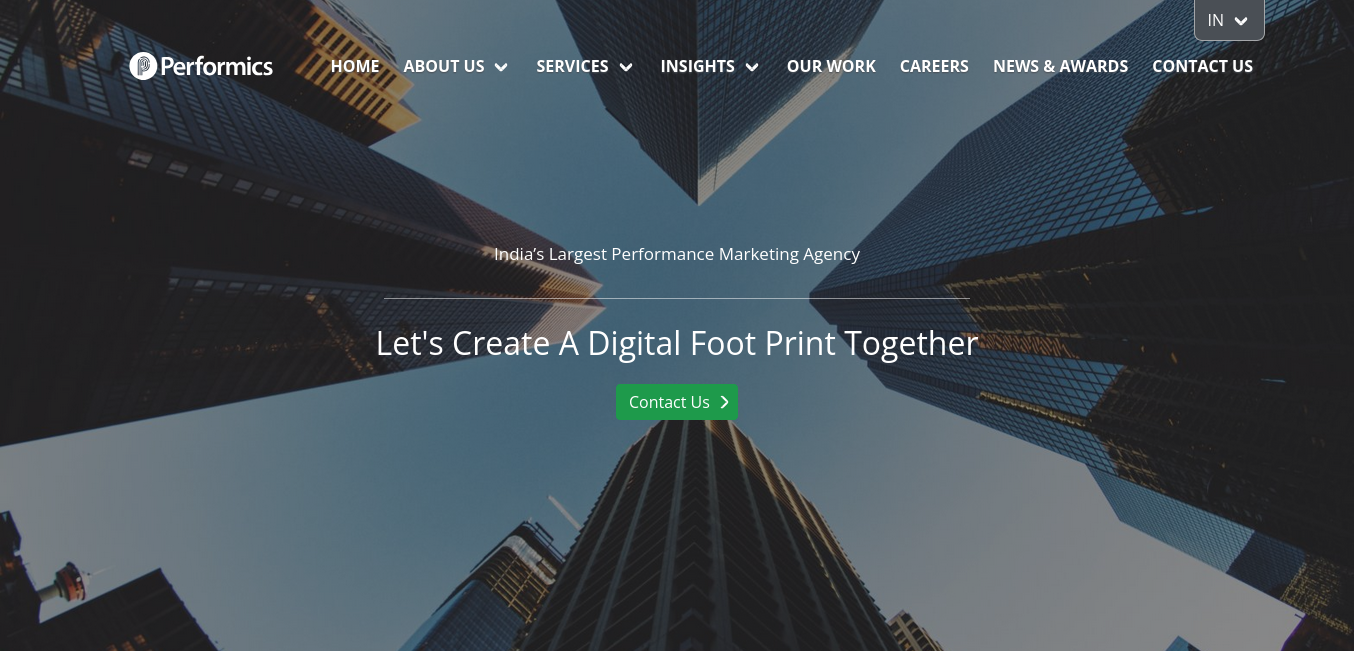Click the India's Largest Performance Marketing Agency tagline

(677, 254)
